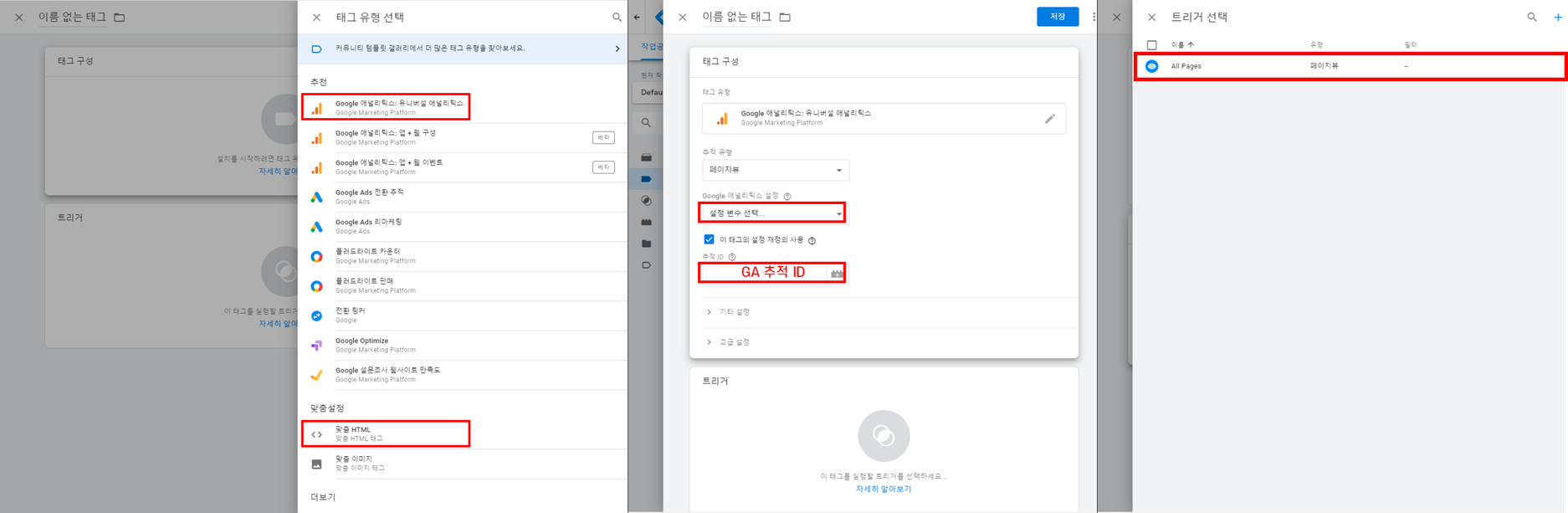Sort triggers by 이름 column header
Viewport: 1568px width, 513px height.
click(x=1182, y=44)
